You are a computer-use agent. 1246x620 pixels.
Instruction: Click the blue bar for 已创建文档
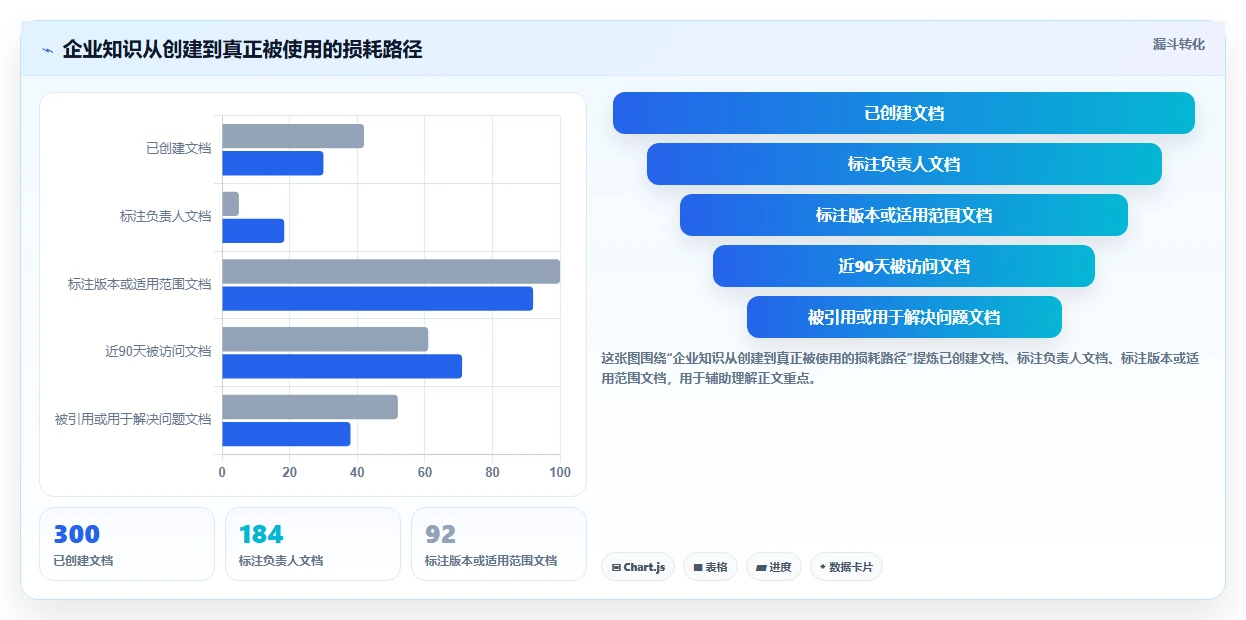[x=272, y=163]
